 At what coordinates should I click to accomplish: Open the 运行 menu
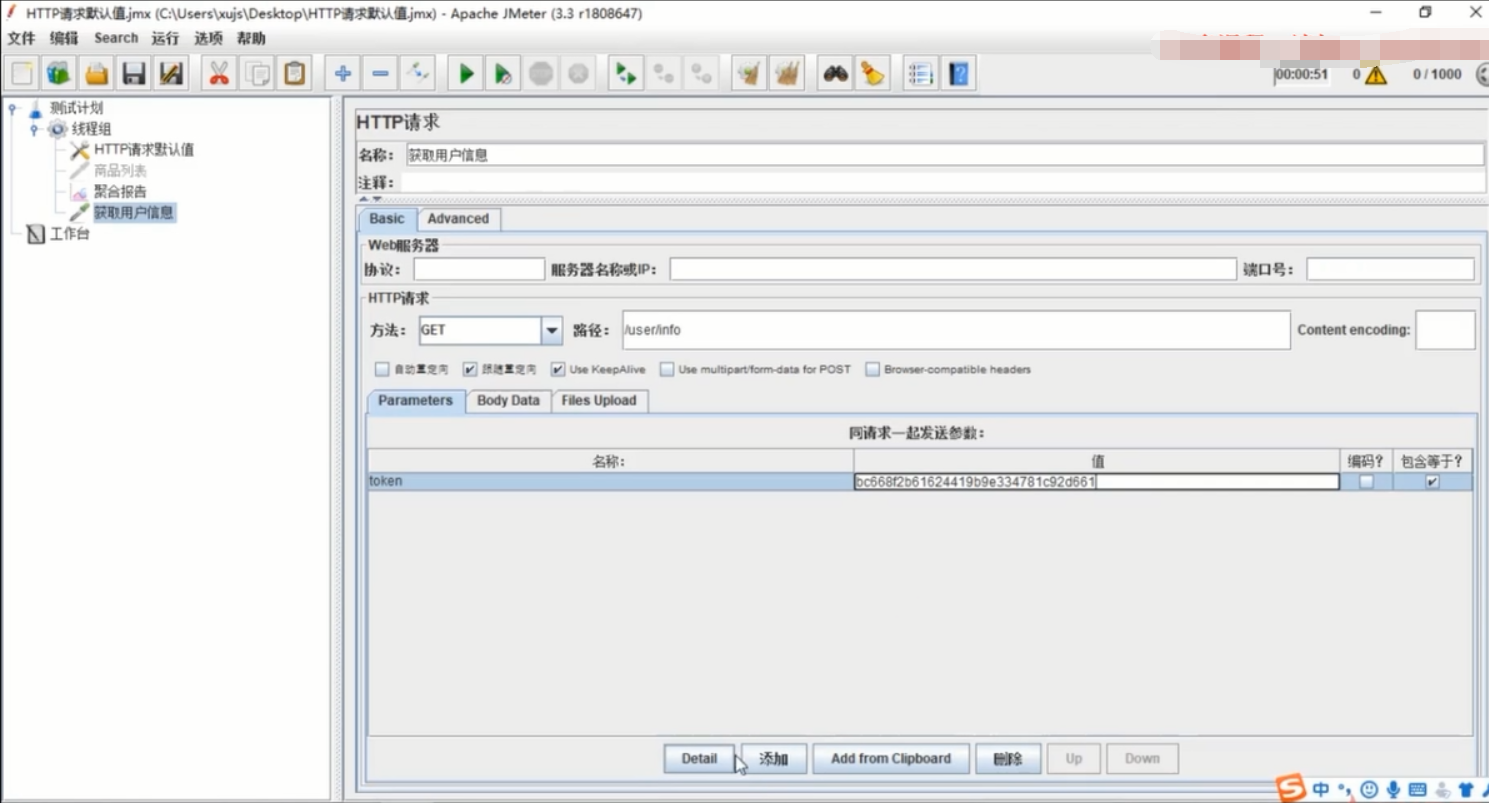pos(165,38)
